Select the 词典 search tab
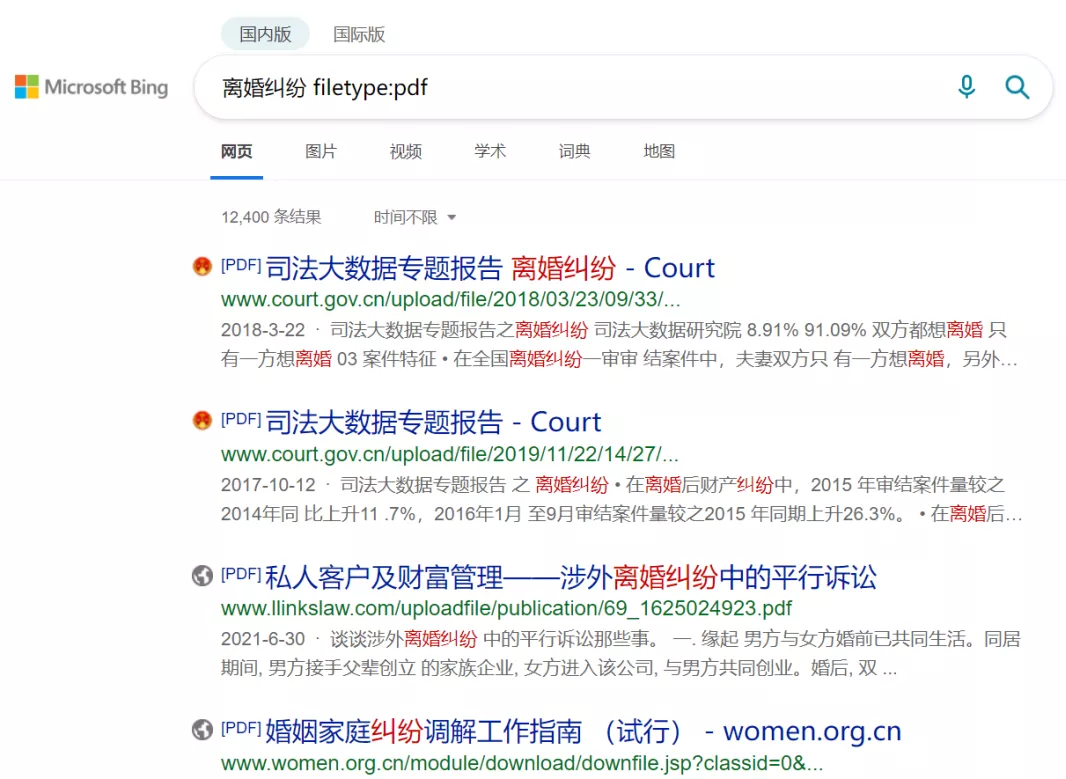 point(573,151)
